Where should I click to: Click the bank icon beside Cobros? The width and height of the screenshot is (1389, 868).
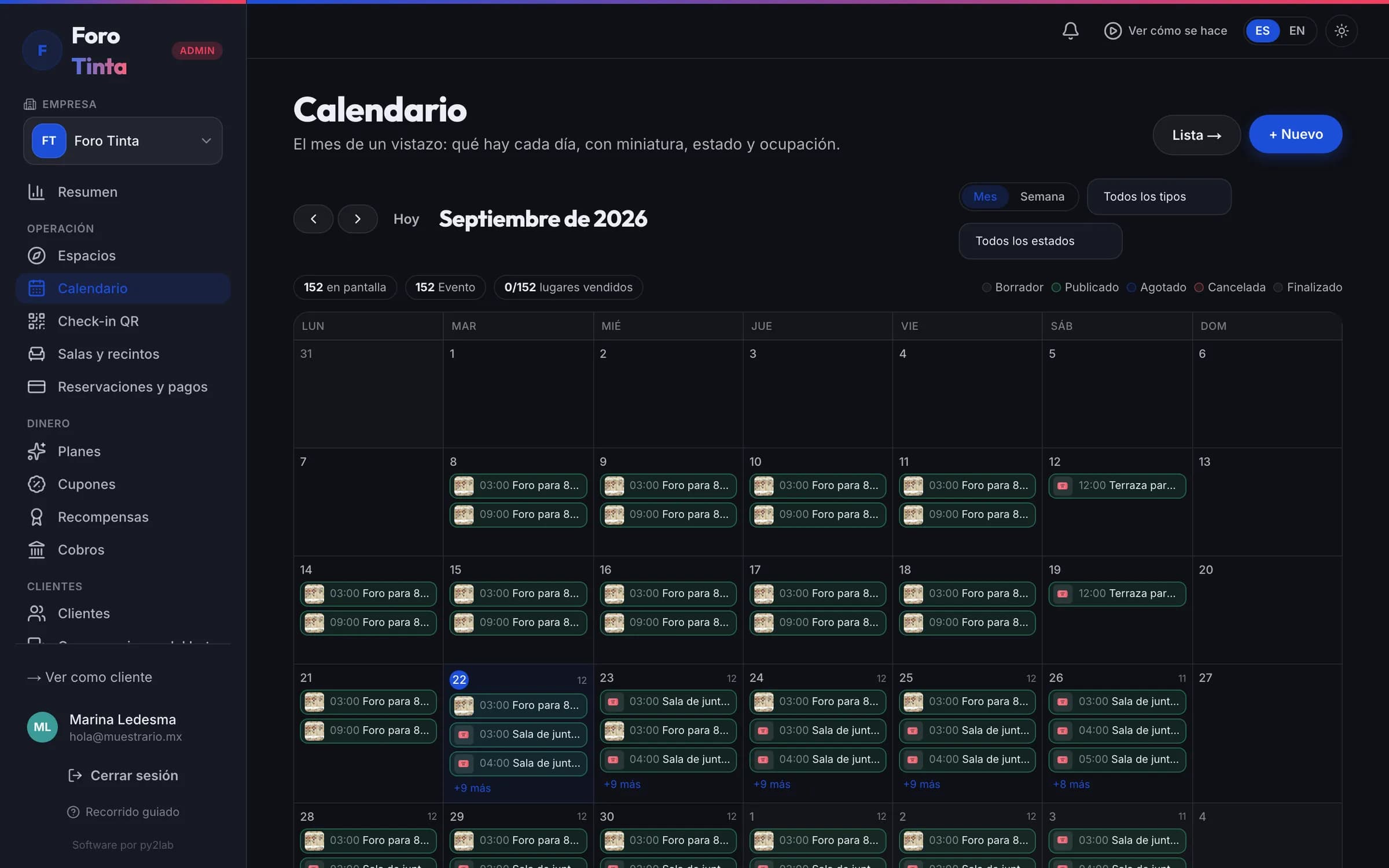click(36, 550)
